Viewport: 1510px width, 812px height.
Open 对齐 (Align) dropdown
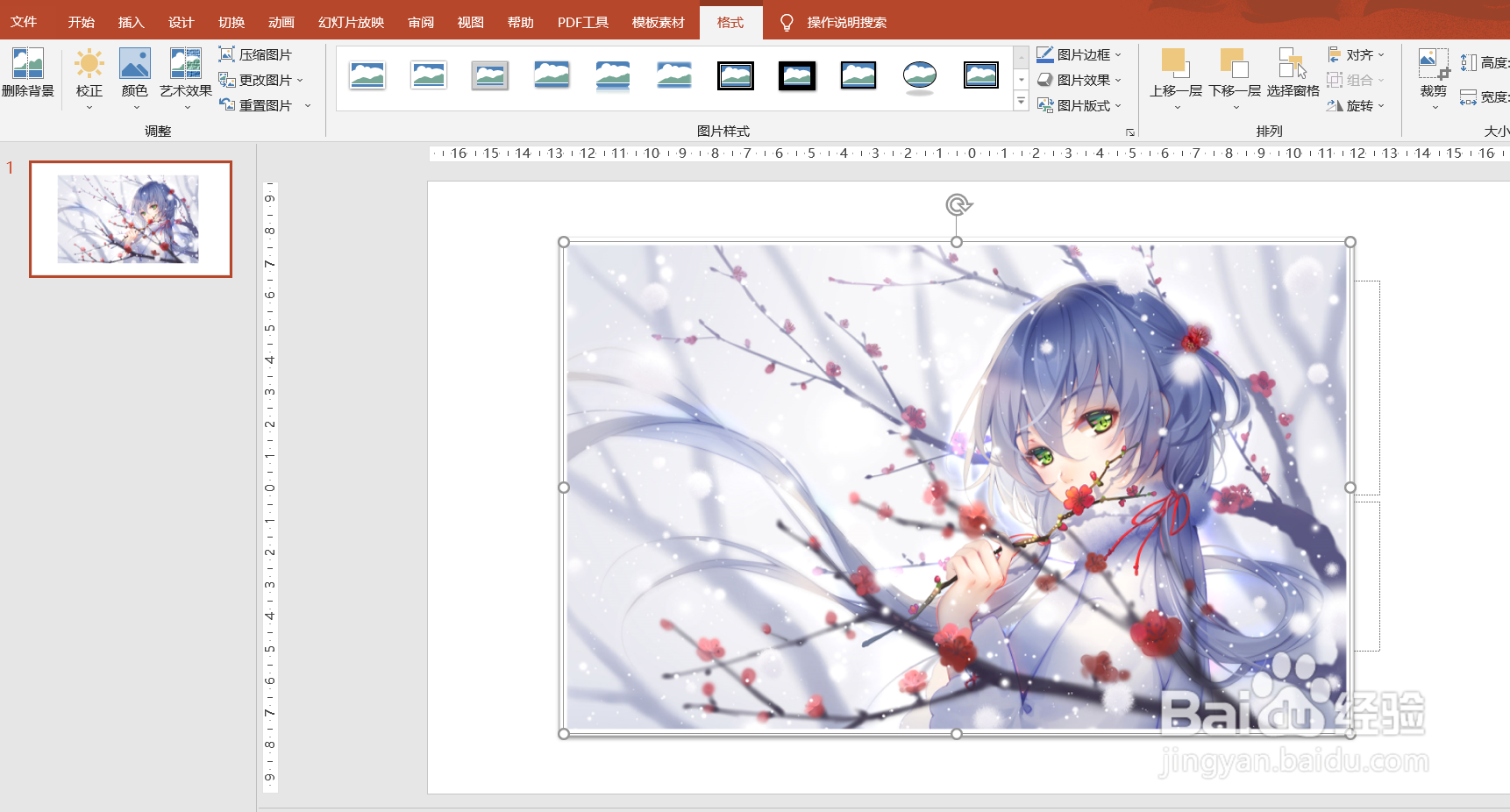[1356, 54]
